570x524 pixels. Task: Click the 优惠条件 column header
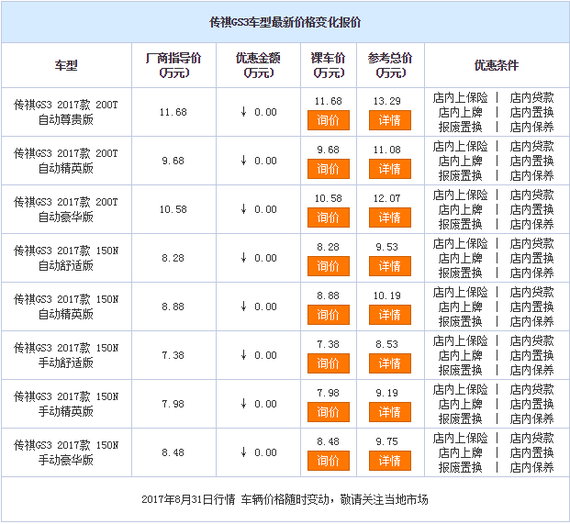click(497, 65)
